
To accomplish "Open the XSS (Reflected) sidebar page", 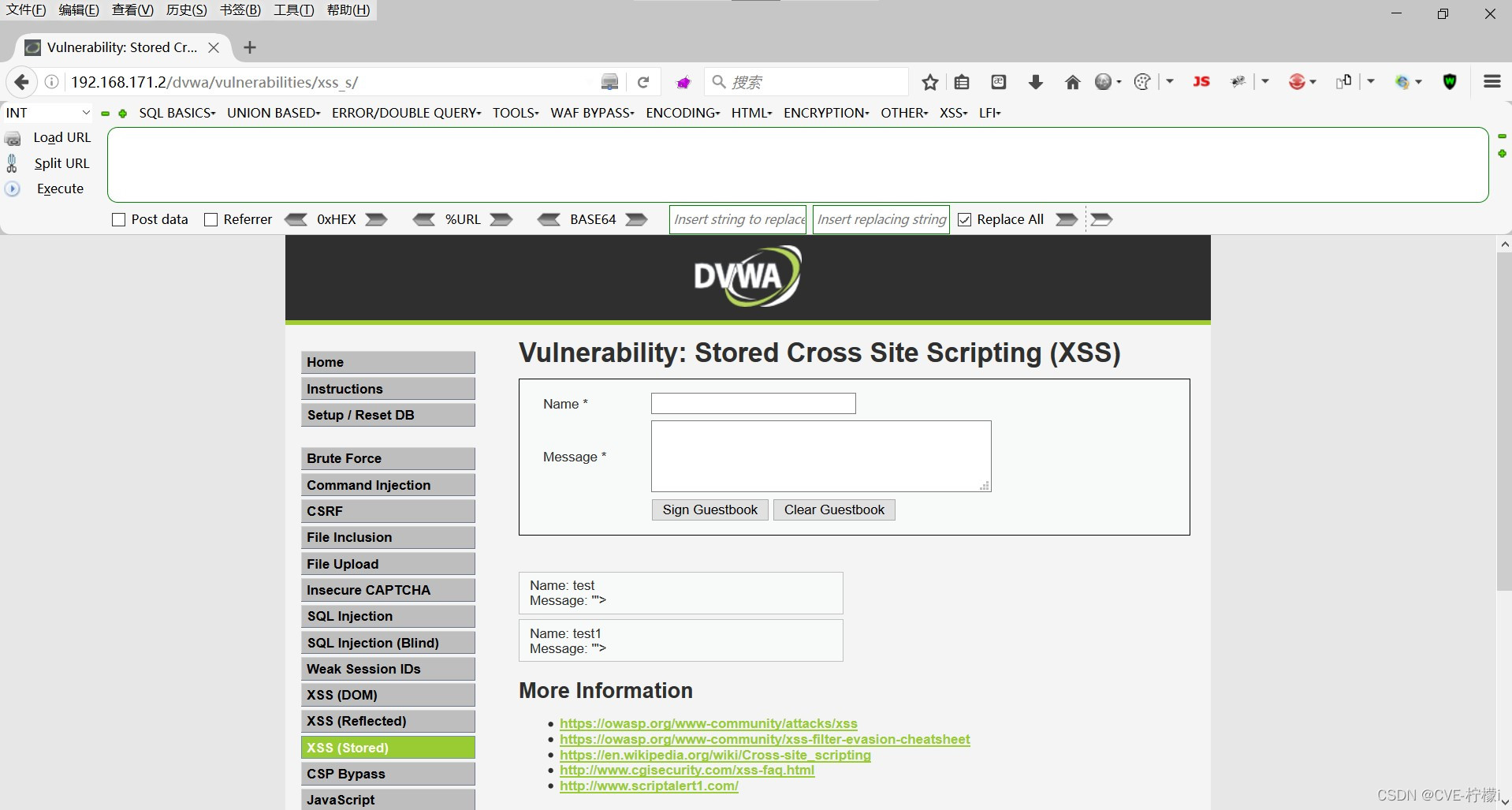I will 388,721.
